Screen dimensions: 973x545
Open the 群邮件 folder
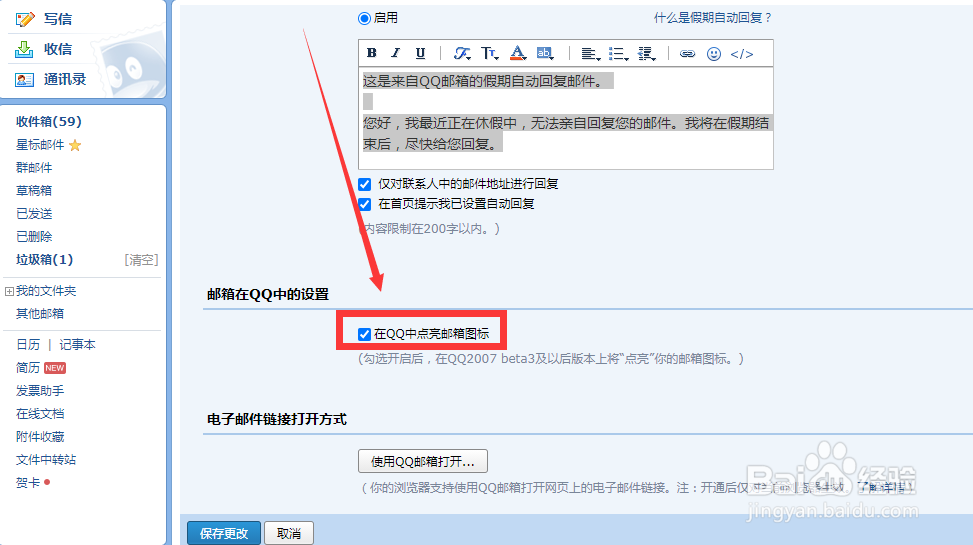(x=34, y=168)
